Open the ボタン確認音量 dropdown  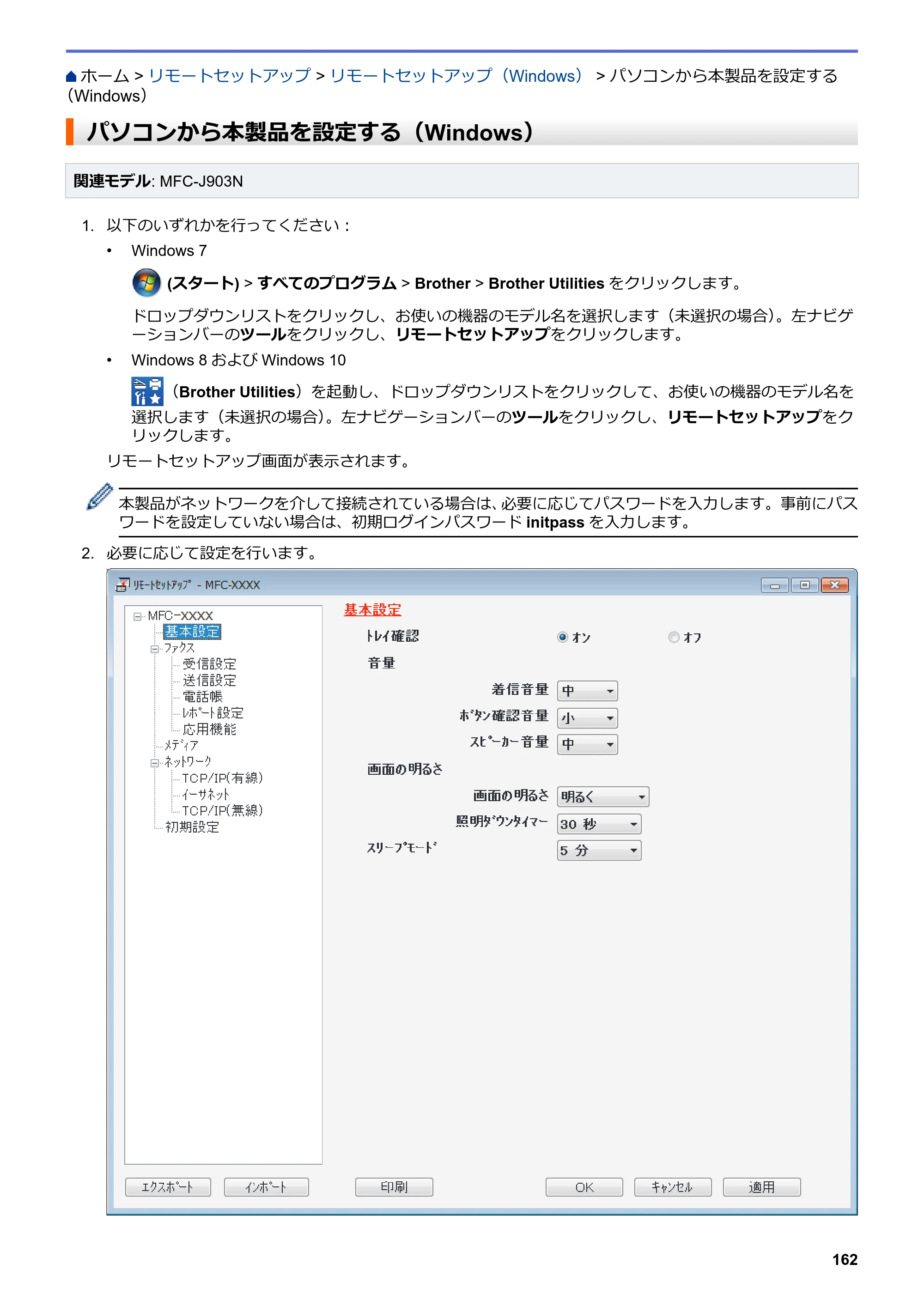click(588, 718)
